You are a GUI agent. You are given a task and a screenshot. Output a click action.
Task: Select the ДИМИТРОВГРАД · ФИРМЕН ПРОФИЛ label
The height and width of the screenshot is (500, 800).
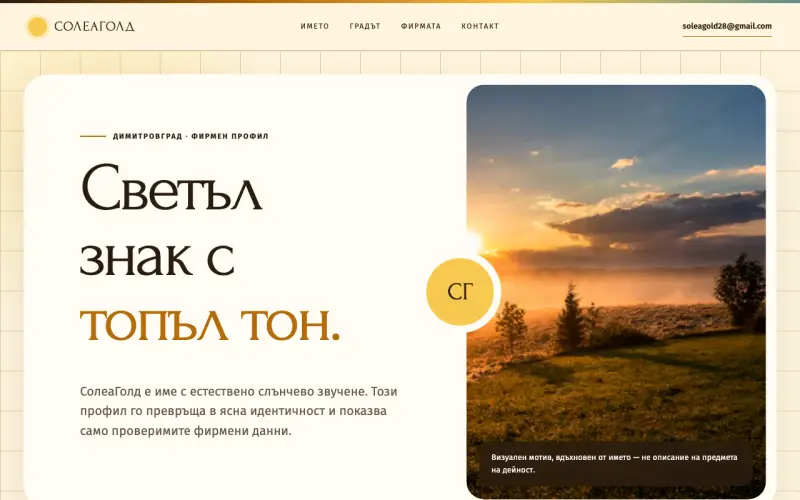tap(190, 136)
